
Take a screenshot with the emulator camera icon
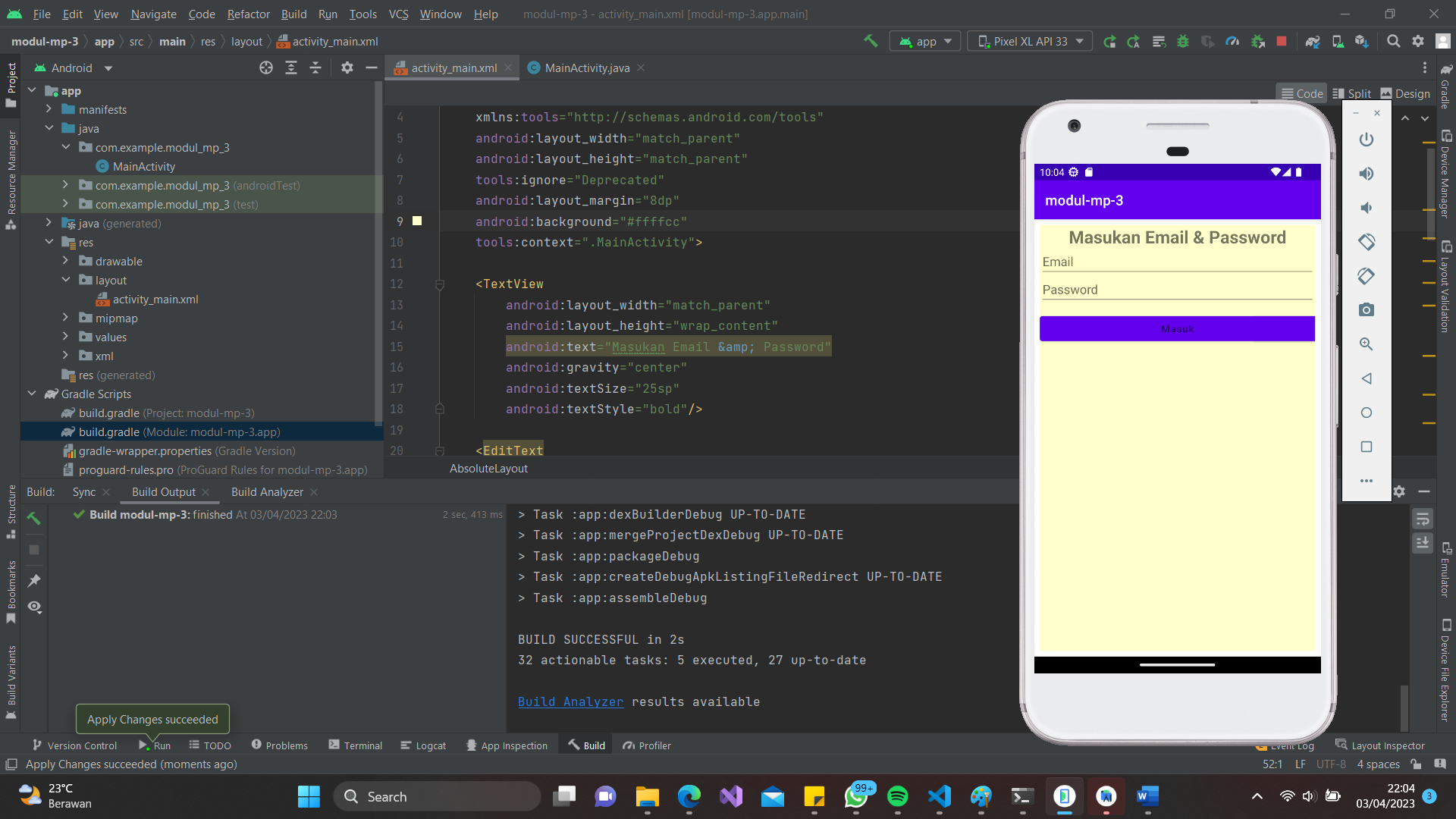click(x=1366, y=309)
